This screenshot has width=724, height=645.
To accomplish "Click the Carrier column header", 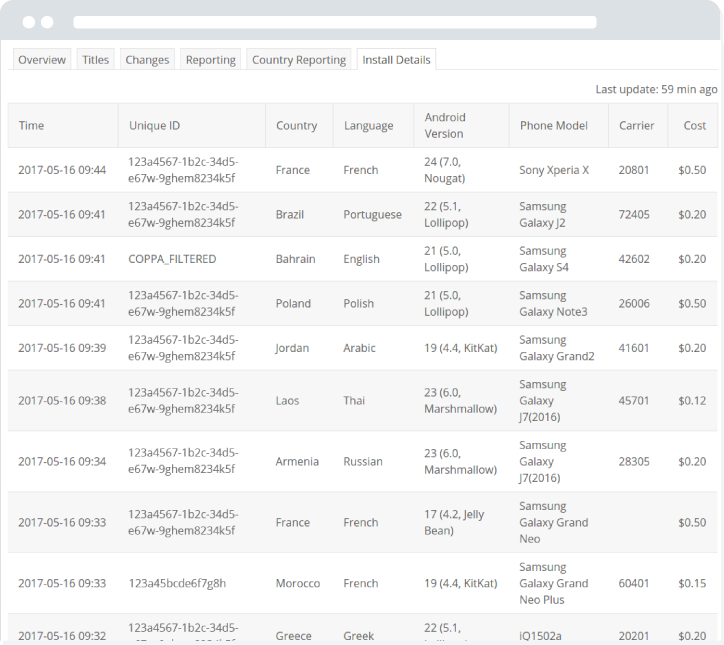I will tap(636, 126).
